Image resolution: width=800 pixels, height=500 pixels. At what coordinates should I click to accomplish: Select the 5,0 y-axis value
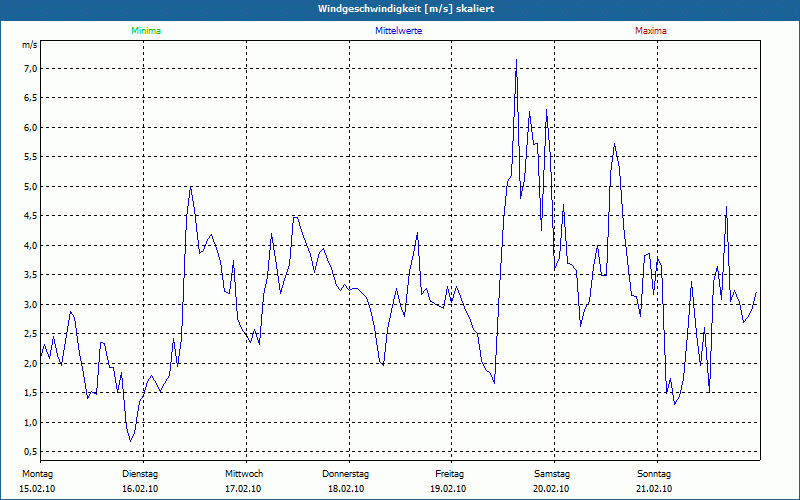pyautogui.click(x=31, y=186)
